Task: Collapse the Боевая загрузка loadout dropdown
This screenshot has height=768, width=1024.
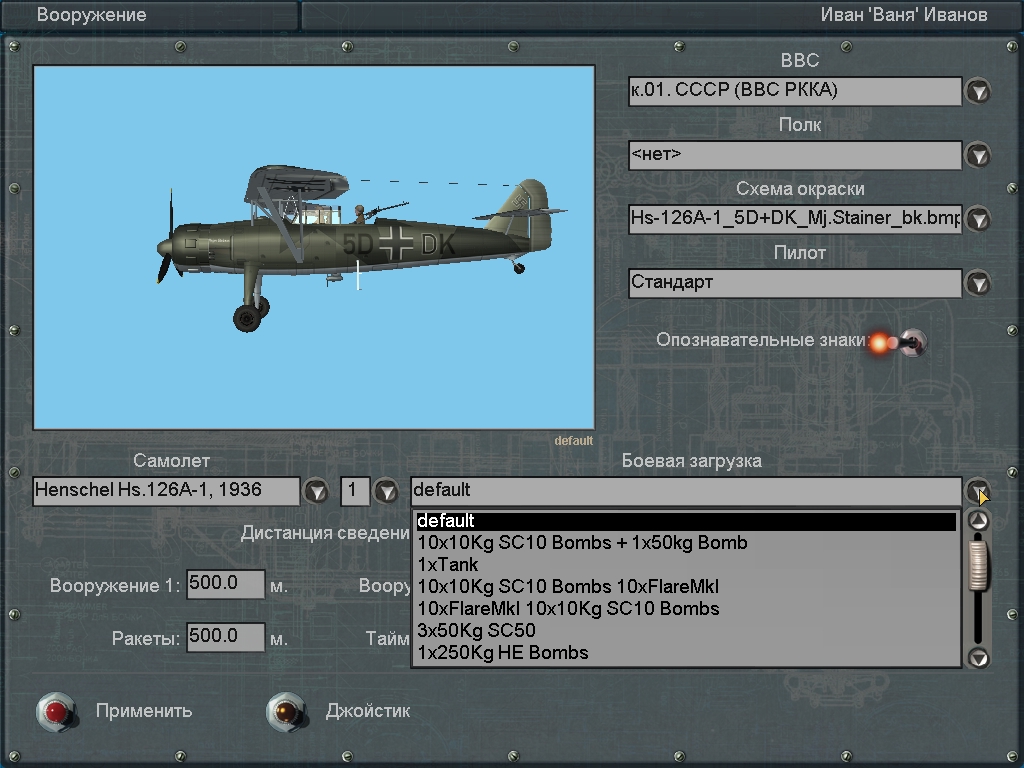Action: 977,491
